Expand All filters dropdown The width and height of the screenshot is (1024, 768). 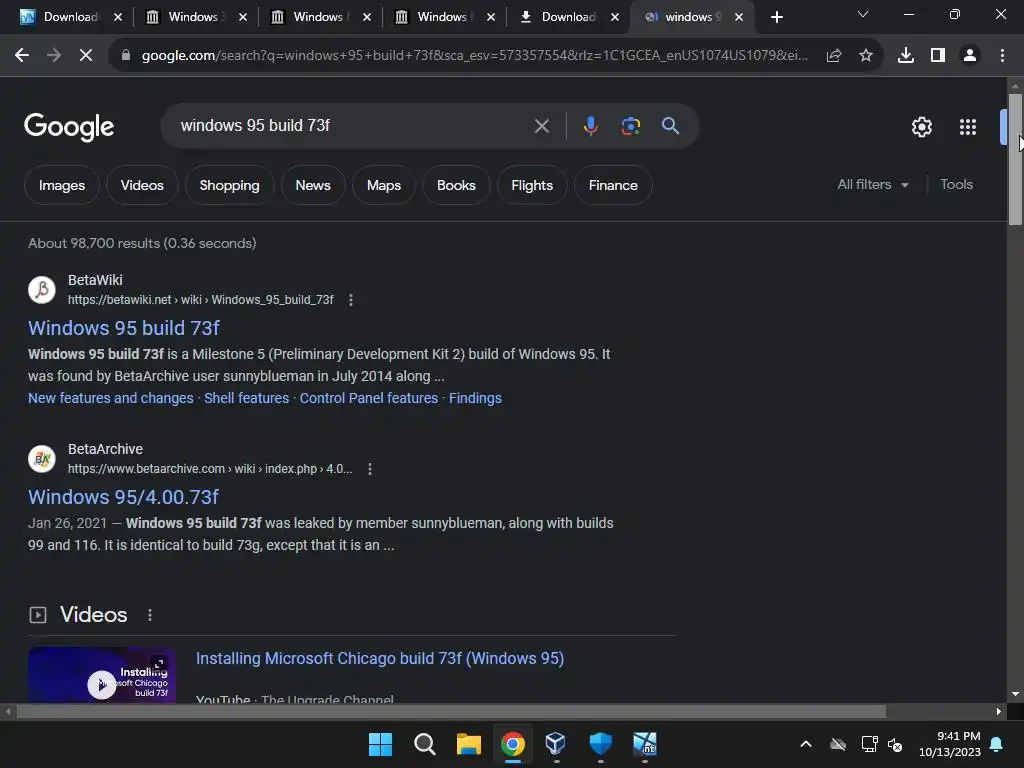click(x=872, y=185)
